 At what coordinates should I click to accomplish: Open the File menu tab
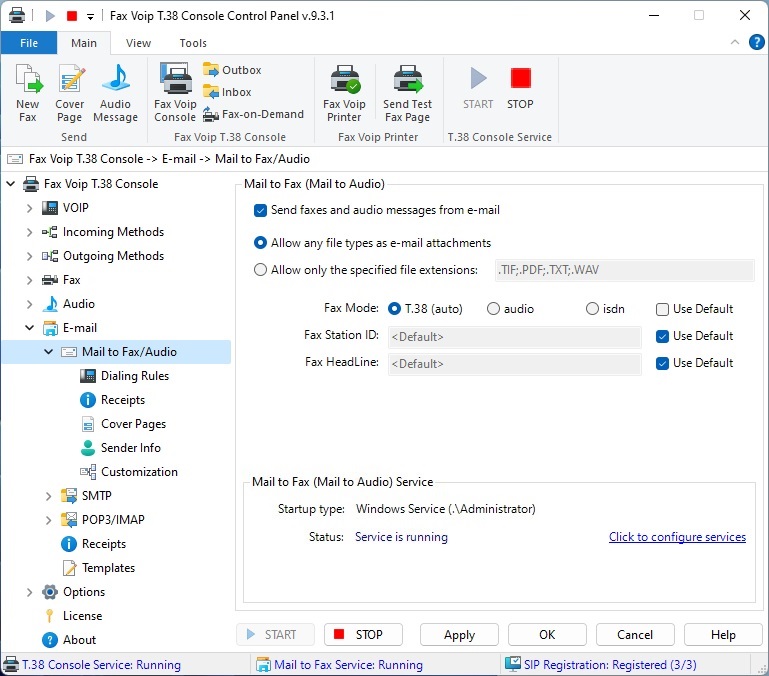click(x=29, y=43)
